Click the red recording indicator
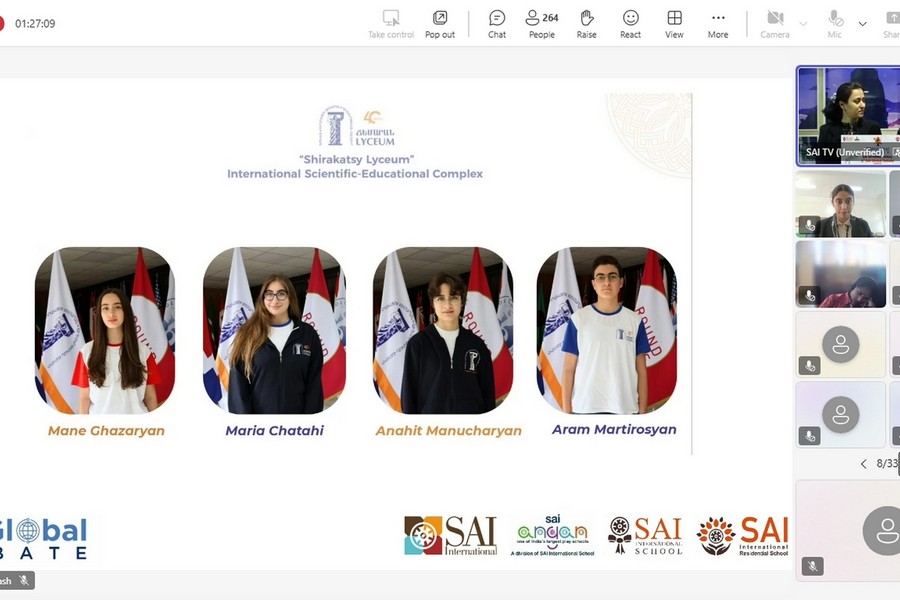The image size is (900, 600). [x=2, y=23]
